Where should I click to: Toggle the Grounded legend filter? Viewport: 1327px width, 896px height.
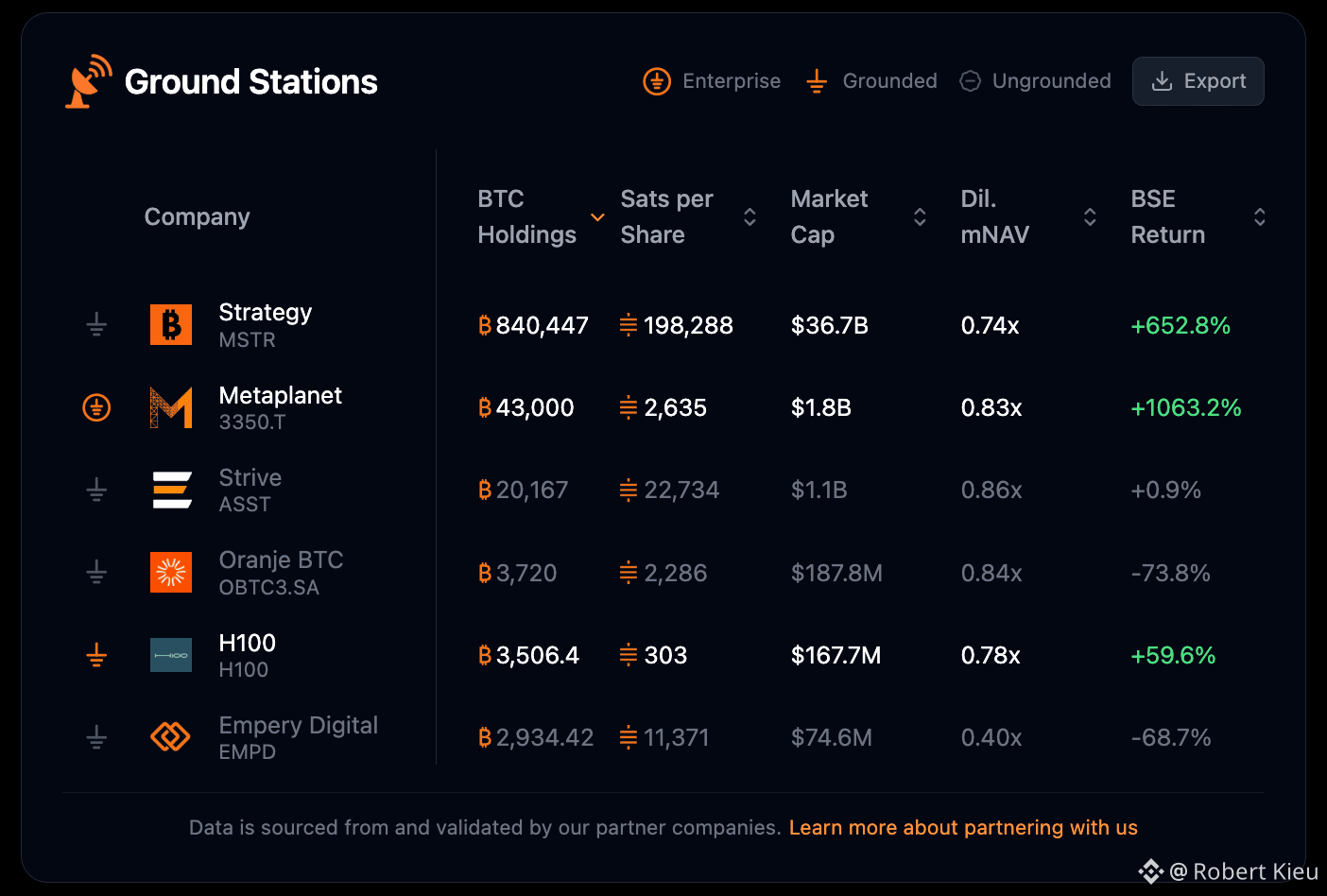point(870,81)
